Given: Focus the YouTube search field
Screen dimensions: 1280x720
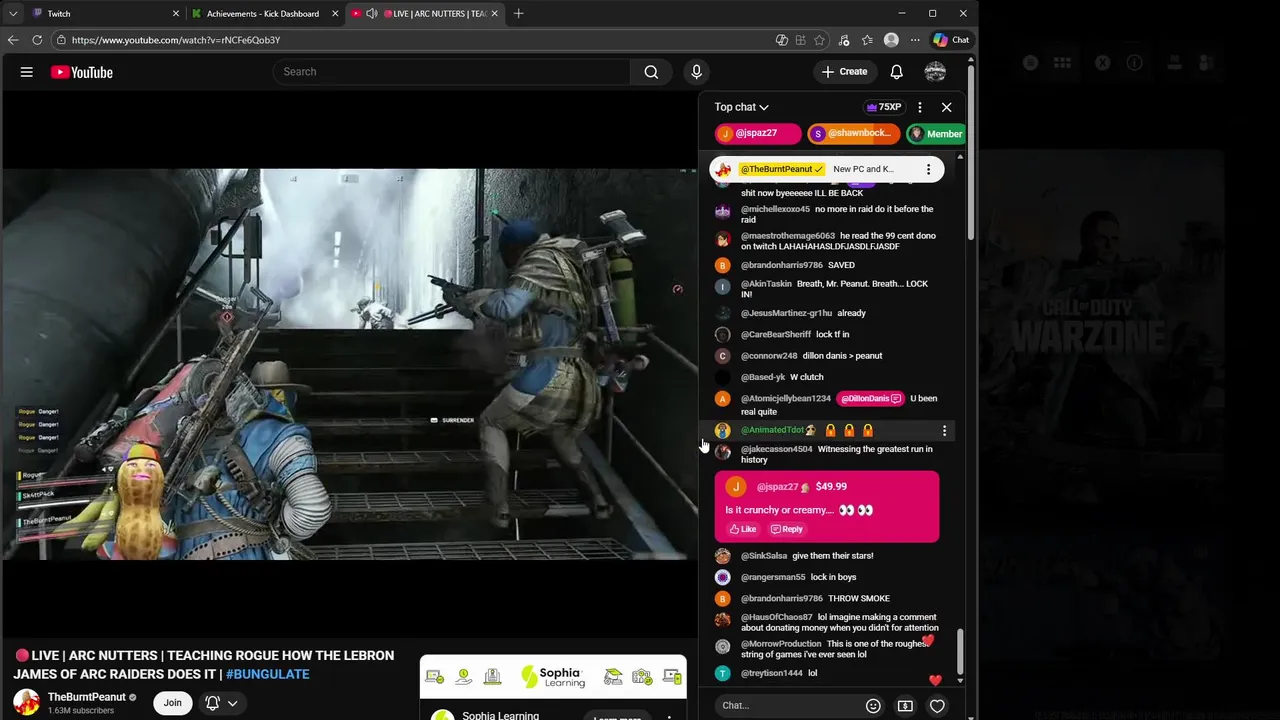Looking at the screenshot, I should coord(452,72).
